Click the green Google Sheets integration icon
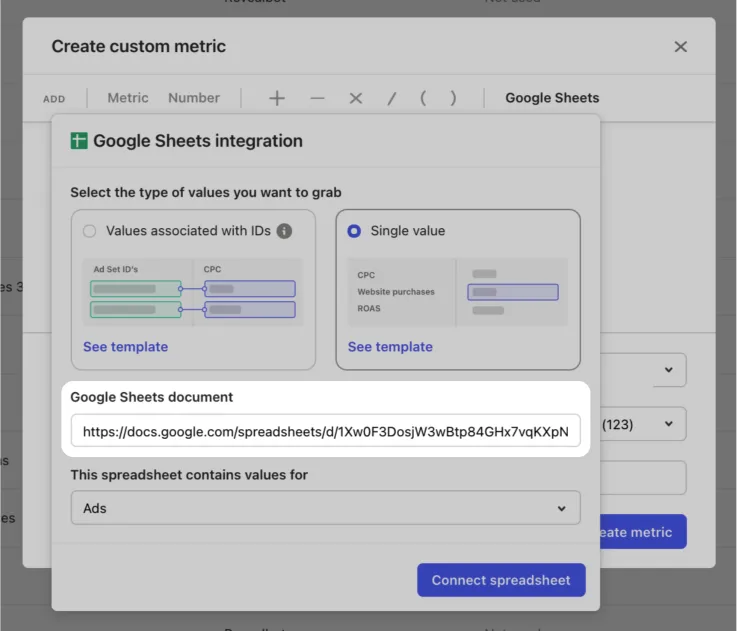This screenshot has width=737, height=631. tap(79, 141)
